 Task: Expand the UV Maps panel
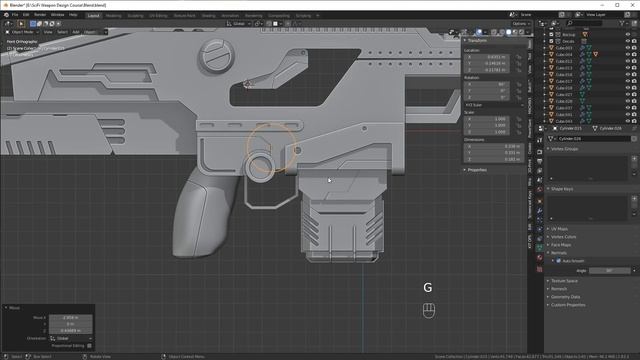point(559,229)
